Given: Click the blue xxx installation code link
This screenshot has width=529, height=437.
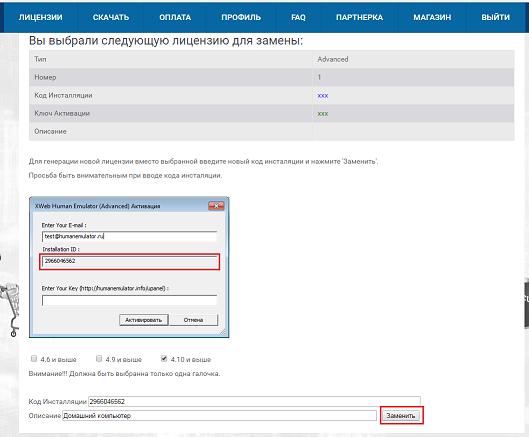Looking at the screenshot, I should point(323,95).
